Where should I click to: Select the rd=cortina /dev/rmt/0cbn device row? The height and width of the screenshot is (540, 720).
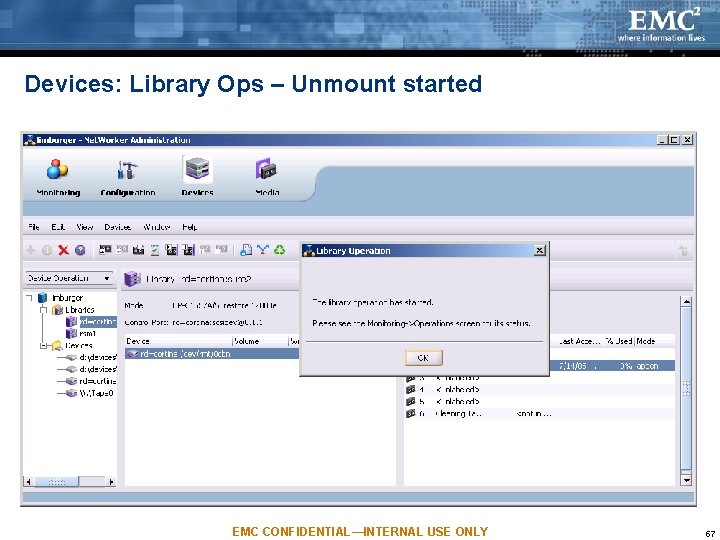tap(212, 354)
